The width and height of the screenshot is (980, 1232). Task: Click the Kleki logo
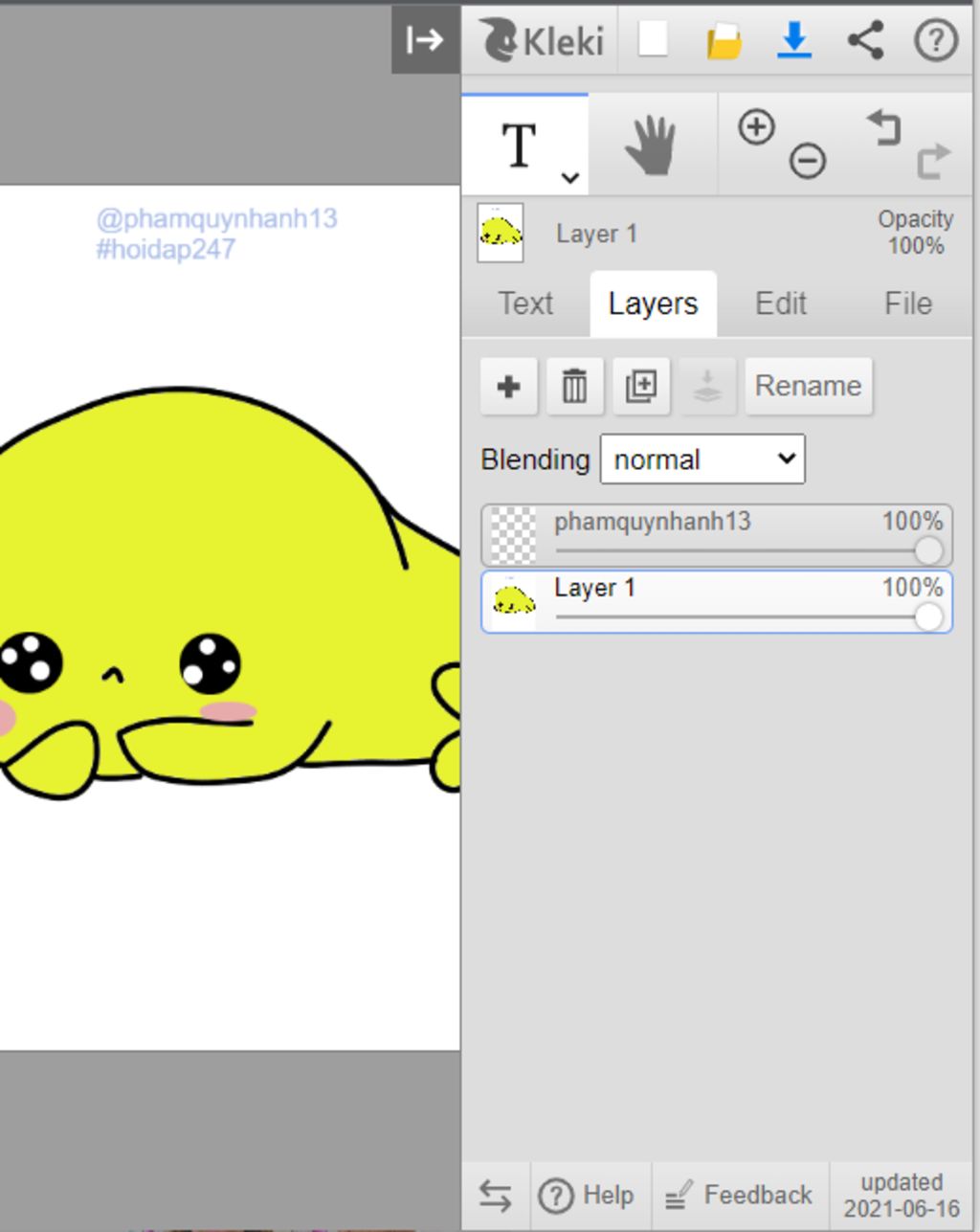coord(543,41)
